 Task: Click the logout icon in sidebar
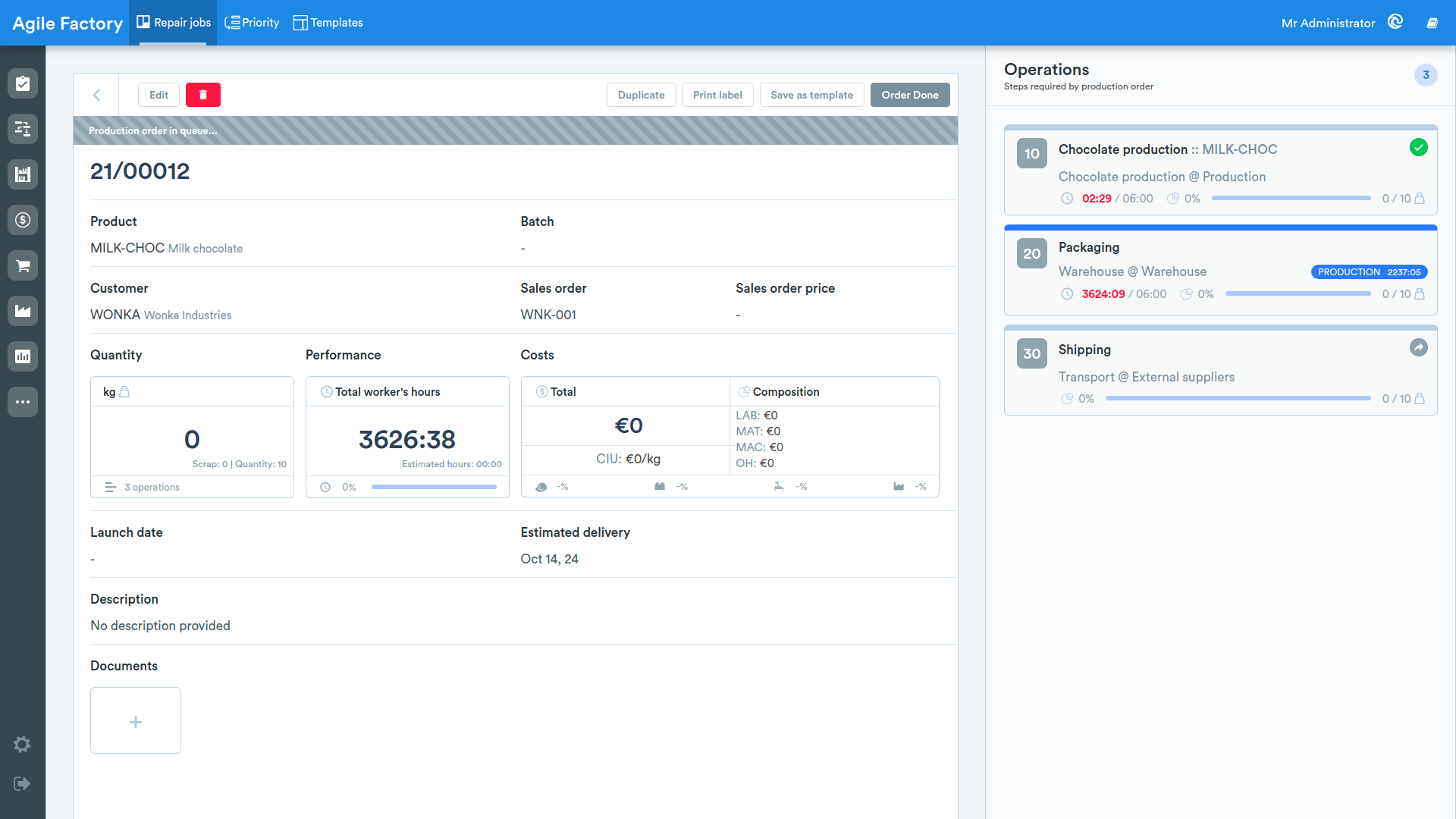22,783
